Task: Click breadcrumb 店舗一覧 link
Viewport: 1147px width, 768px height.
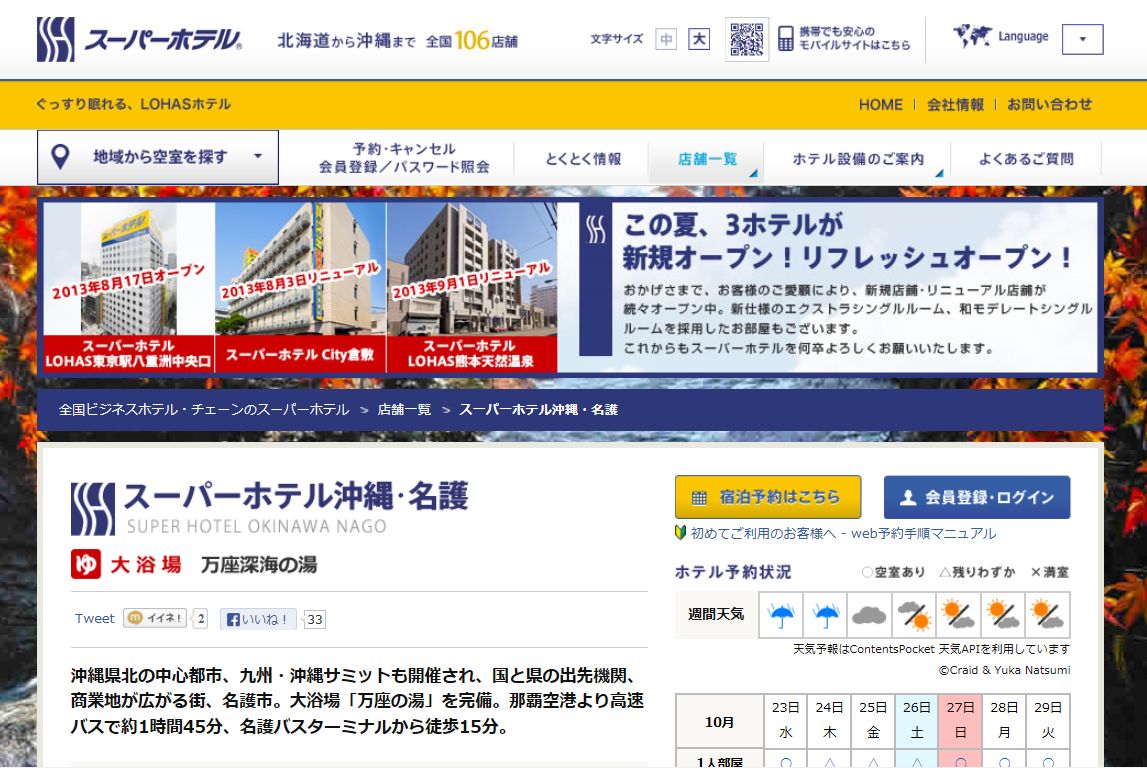Action: pyautogui.click(x=405, y=410)
